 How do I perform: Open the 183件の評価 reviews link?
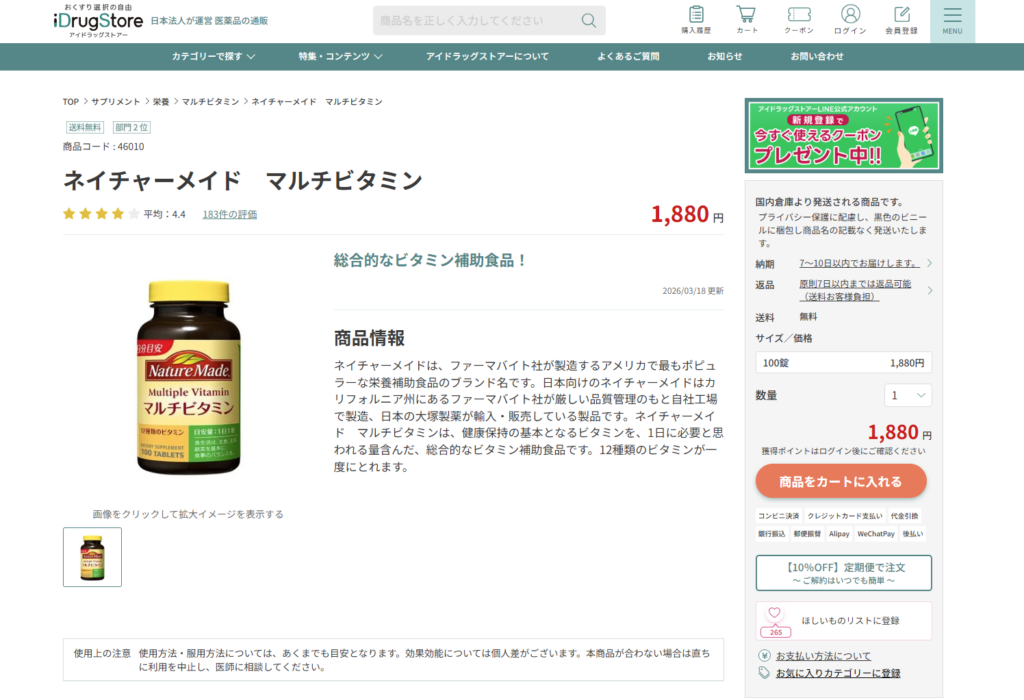click(x=229, y=214)
